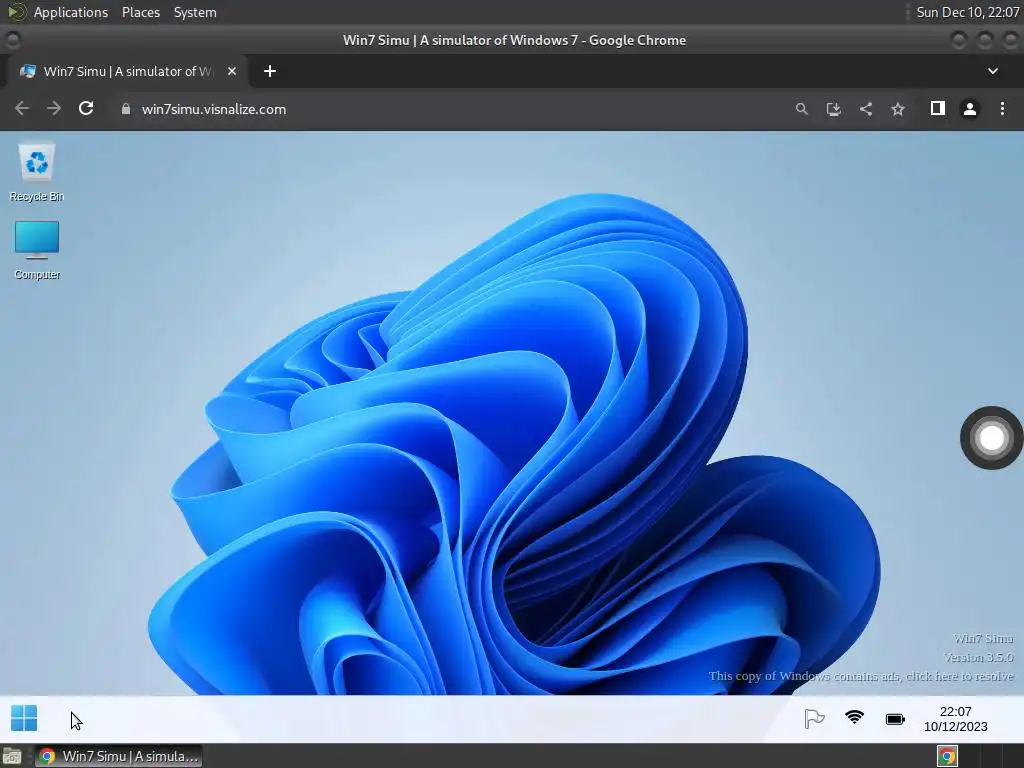Go back in Chrome browser

point(22,108)
